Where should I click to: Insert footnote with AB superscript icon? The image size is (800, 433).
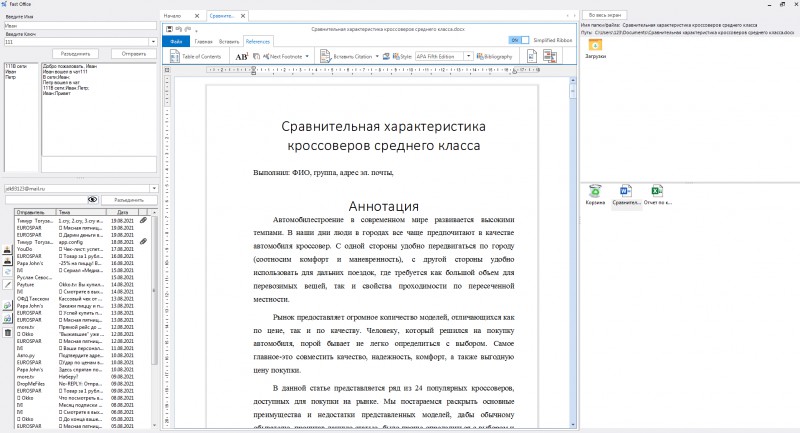pos(241,56)
